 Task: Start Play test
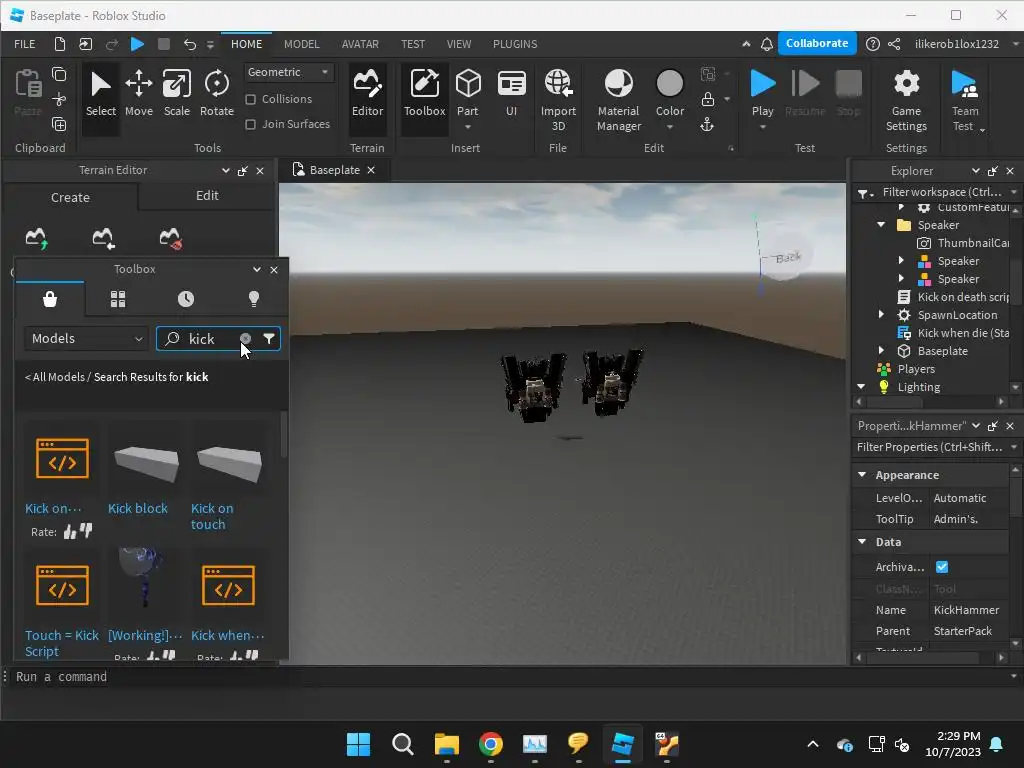[x=762, y=93]
